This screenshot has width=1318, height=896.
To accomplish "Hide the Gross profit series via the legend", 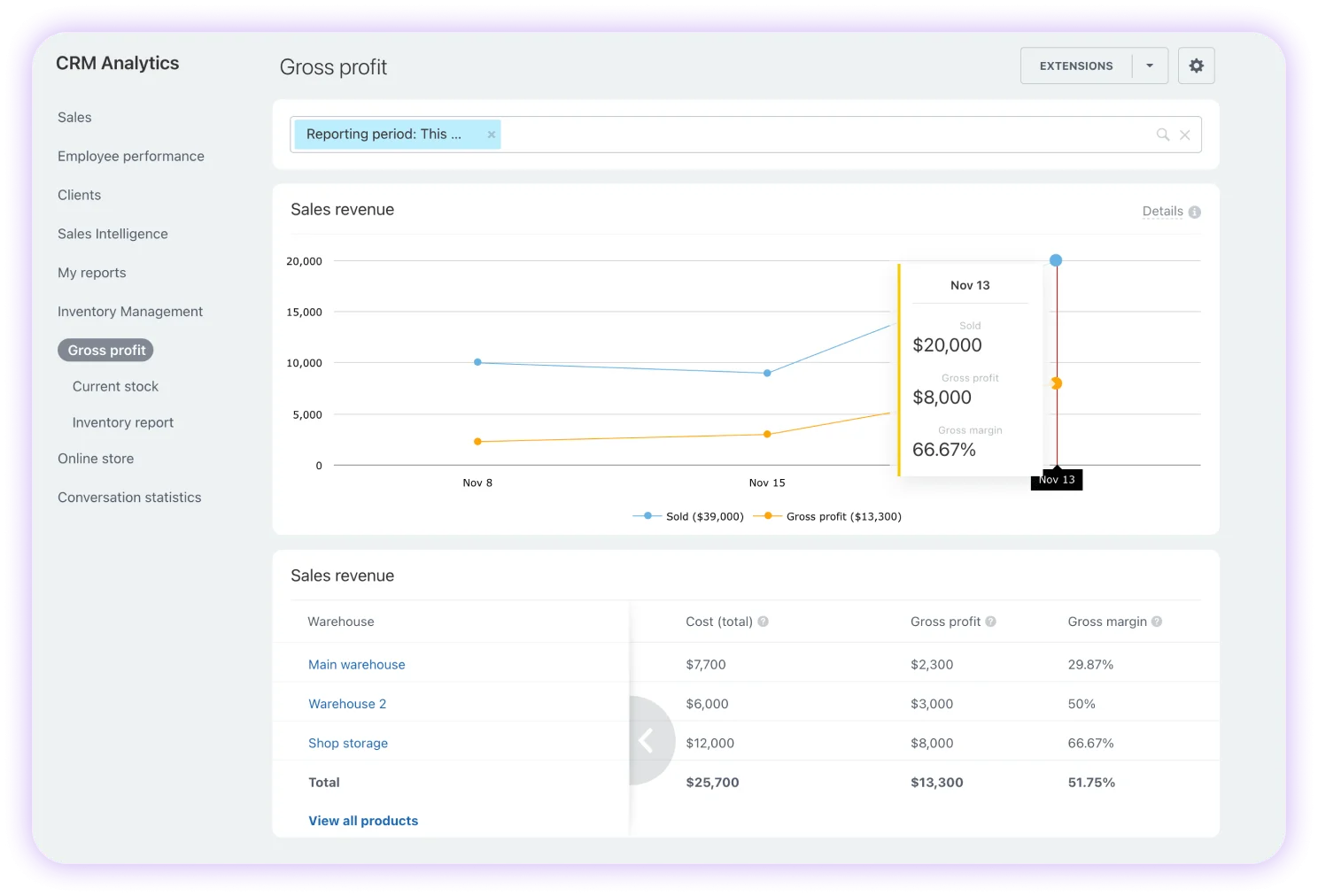I will coord(829,516).
